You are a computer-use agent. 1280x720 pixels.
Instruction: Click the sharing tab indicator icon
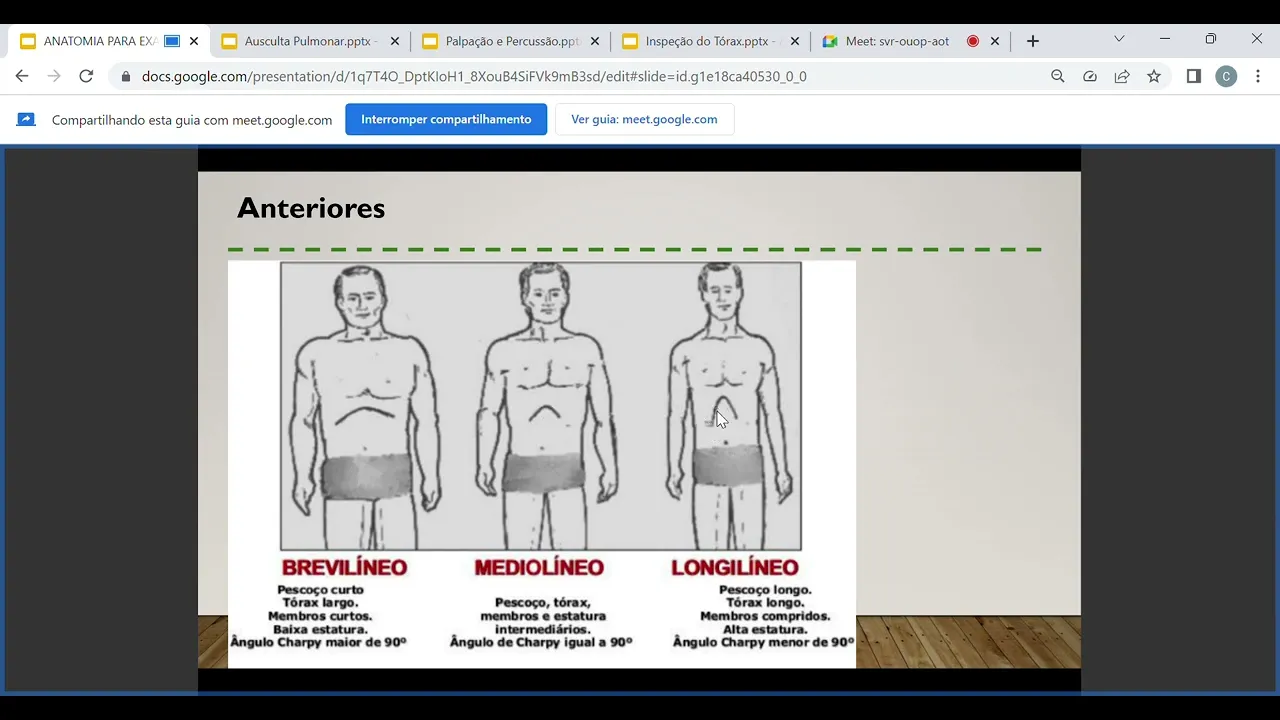26,119
